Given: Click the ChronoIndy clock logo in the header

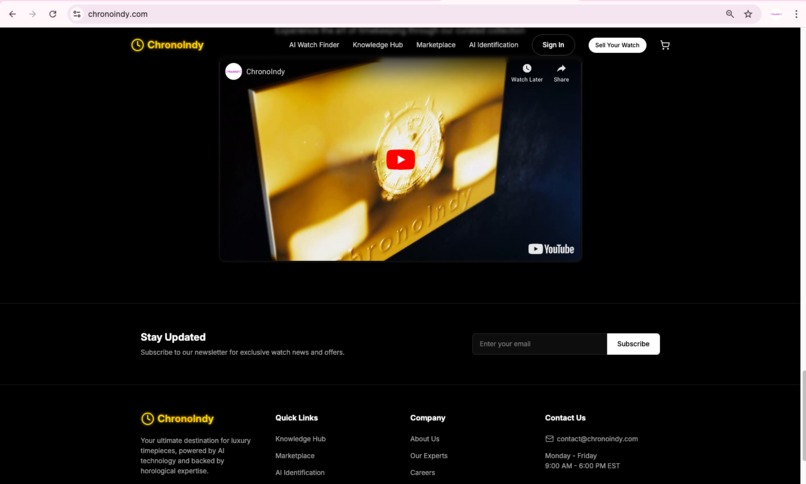Looking at the screenshot, I should coord(137,45).
